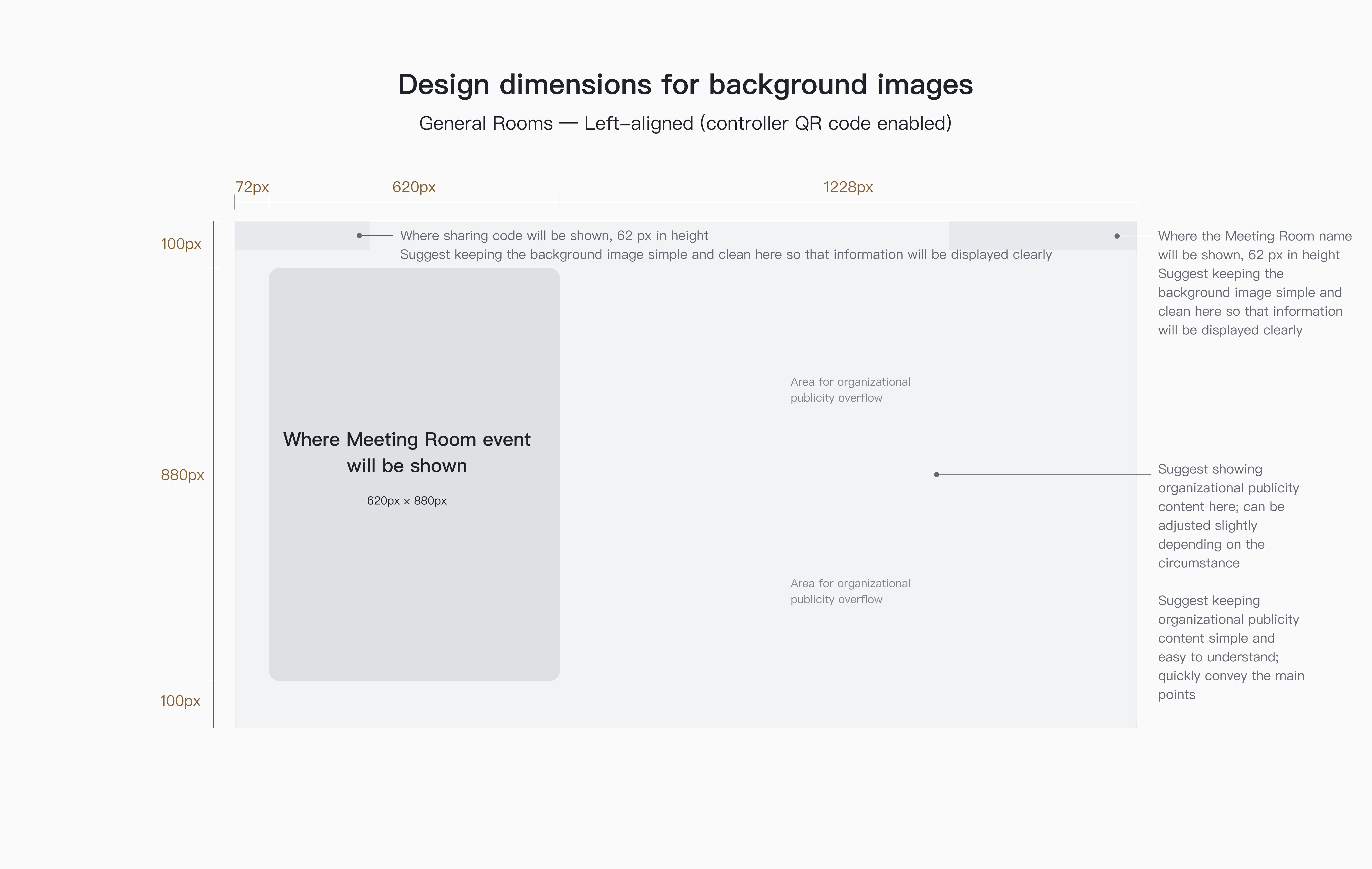Click the organizational publicity callout dot

937,474
